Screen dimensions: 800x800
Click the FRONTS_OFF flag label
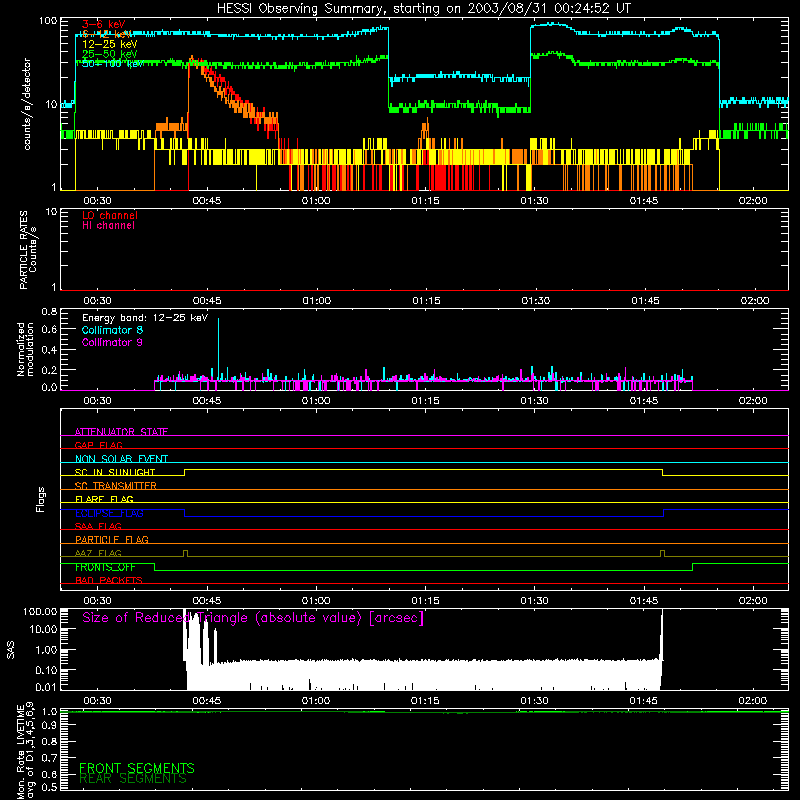point(105,567)
